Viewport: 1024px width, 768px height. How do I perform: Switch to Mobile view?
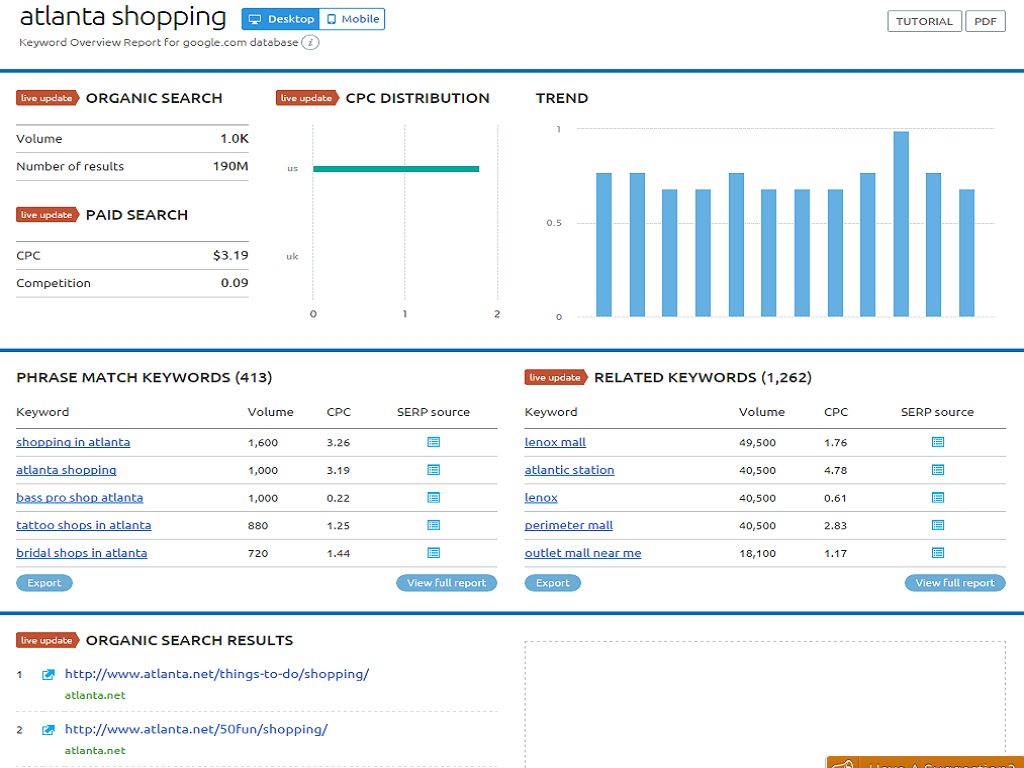pos(353,19)
